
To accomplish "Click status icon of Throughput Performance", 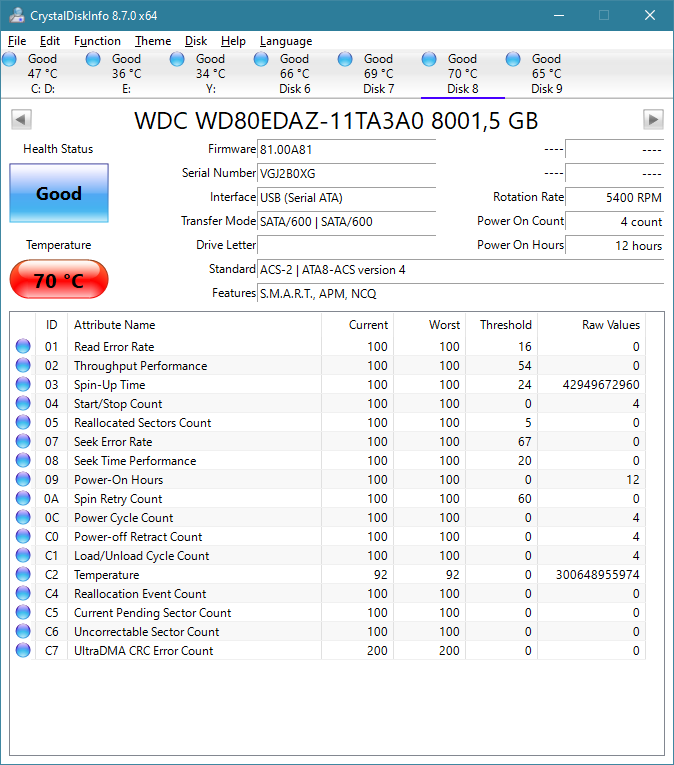I will (23, 365).
